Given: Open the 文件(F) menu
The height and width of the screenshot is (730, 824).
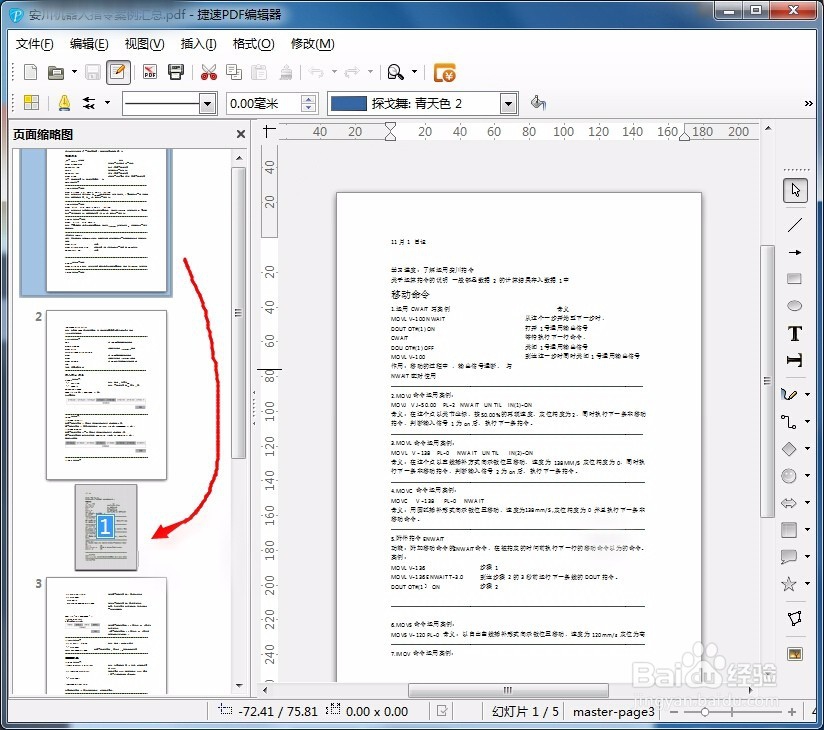Looking at the screenshot, I should pyautogui.click(x=35, y=44).
